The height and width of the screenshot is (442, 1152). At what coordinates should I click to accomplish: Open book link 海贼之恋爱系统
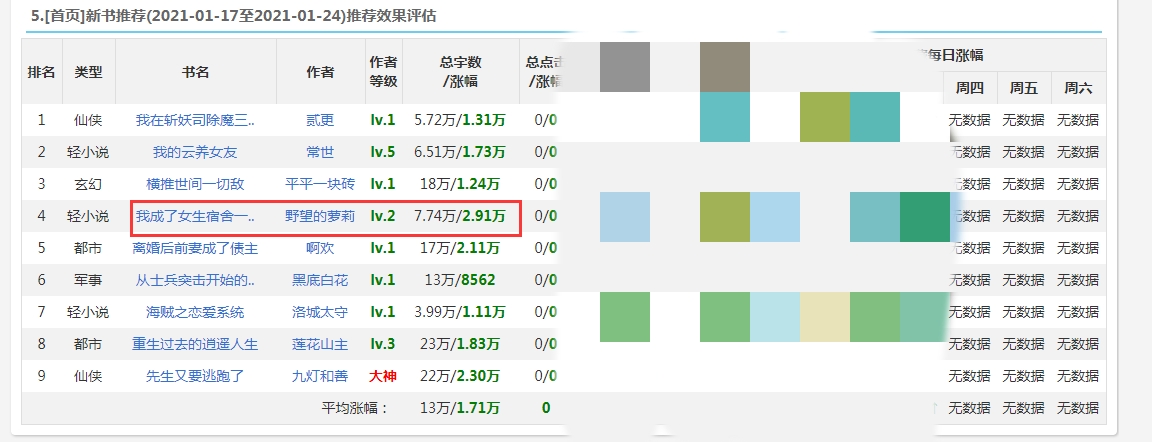point(195,312)
